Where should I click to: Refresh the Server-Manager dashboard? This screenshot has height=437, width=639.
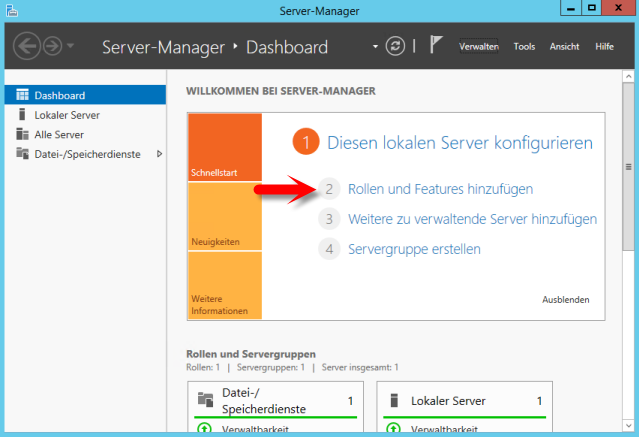click(397, 47)
